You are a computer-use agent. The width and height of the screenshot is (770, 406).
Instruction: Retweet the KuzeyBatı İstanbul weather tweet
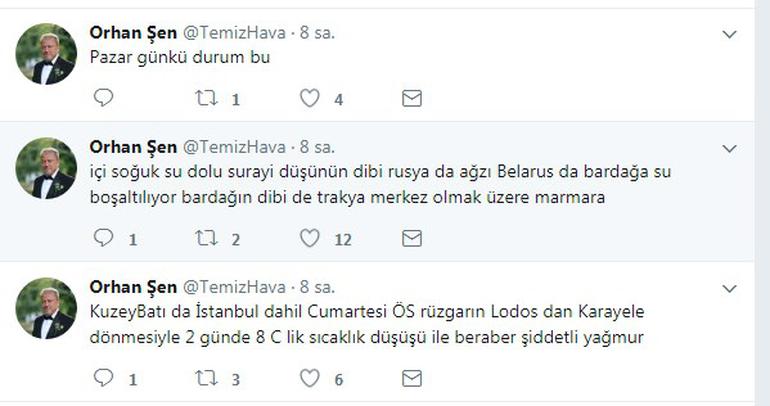point(206,378)
